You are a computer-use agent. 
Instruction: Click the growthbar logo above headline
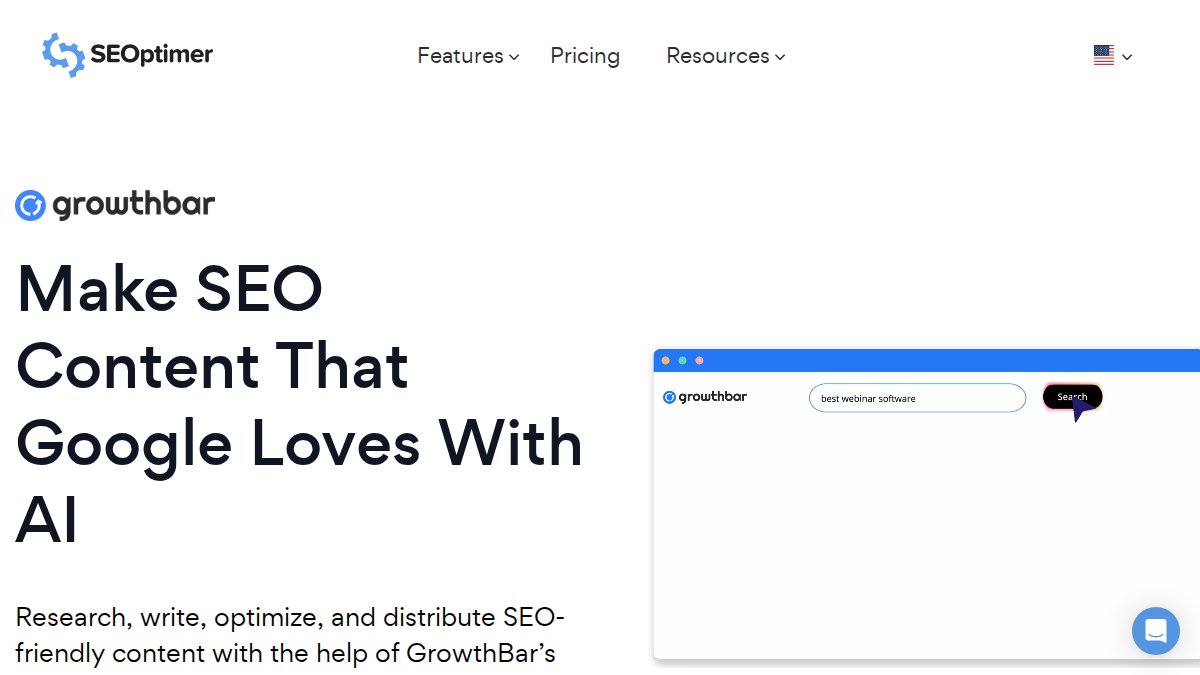115,205
